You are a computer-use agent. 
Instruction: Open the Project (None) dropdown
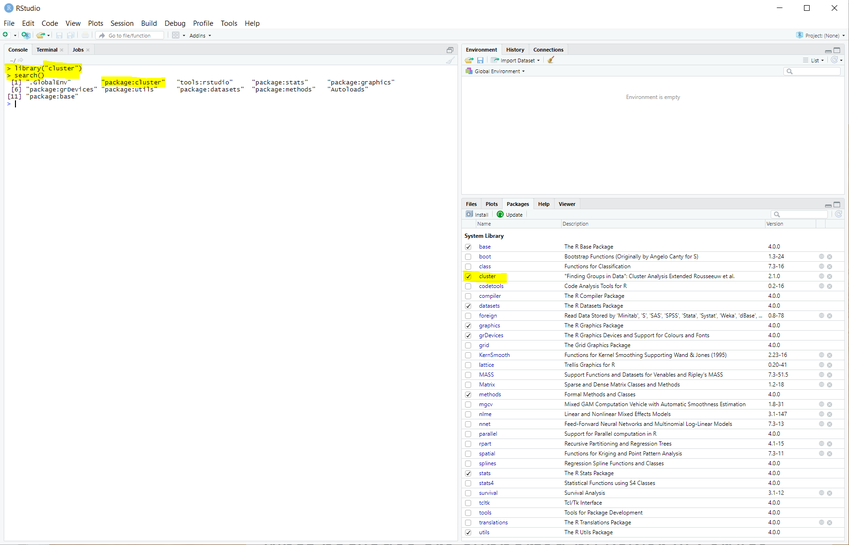pos(820,35)
